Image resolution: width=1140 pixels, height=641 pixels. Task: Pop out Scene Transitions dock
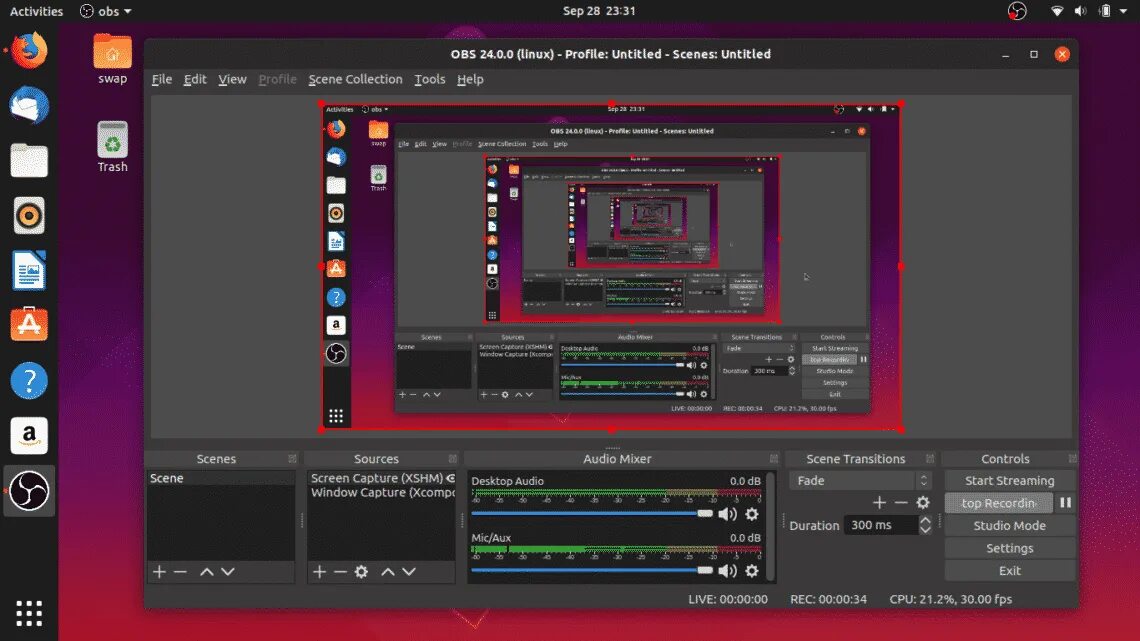[929, 459]
